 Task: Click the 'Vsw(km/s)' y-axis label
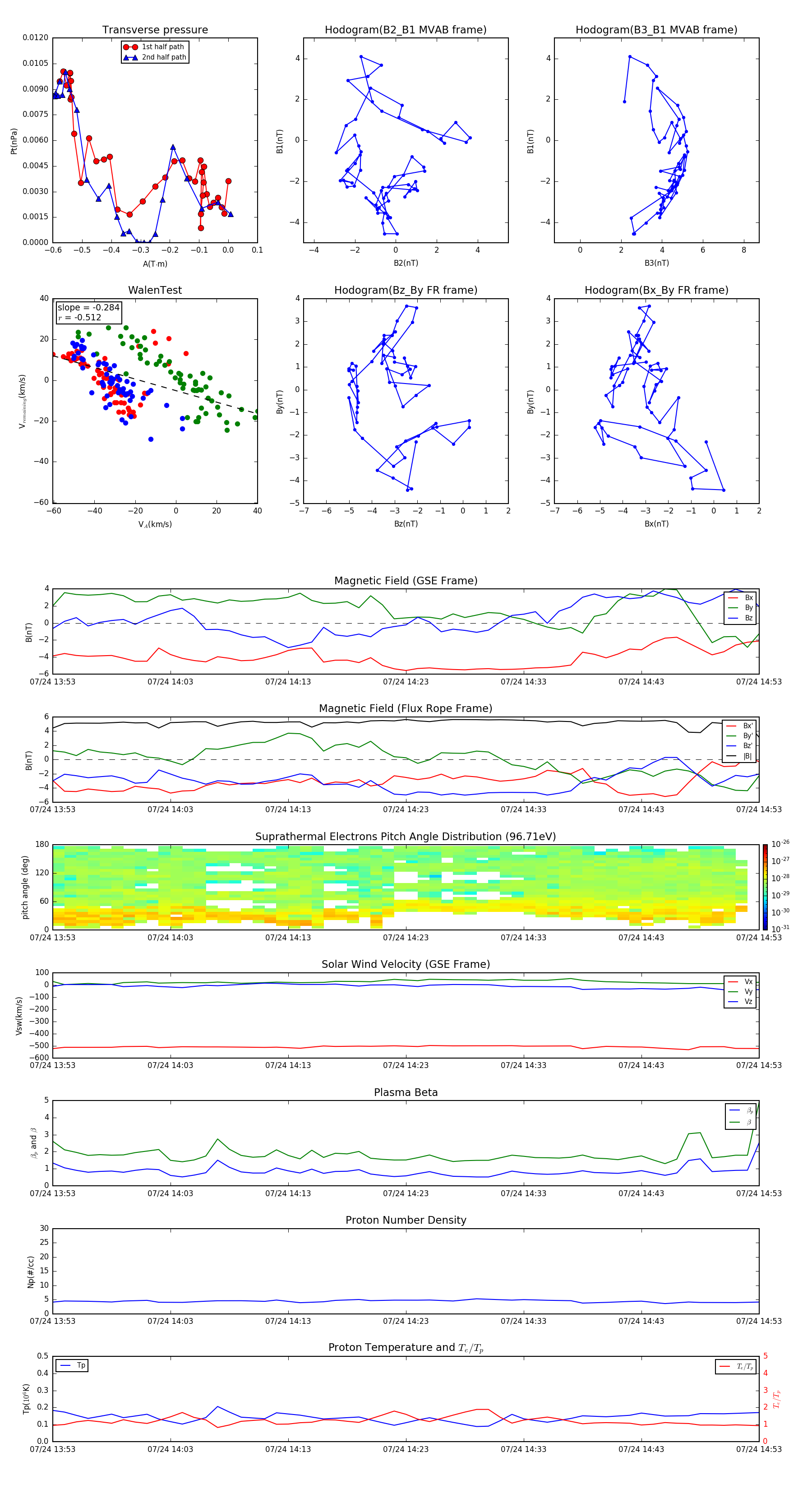[x=19, y=1016]
